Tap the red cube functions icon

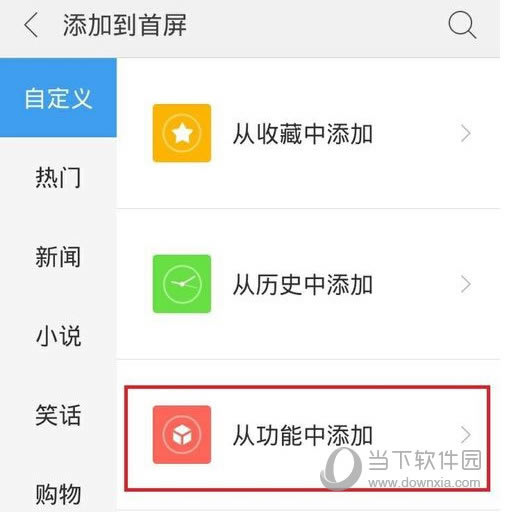tap(182, 435)
